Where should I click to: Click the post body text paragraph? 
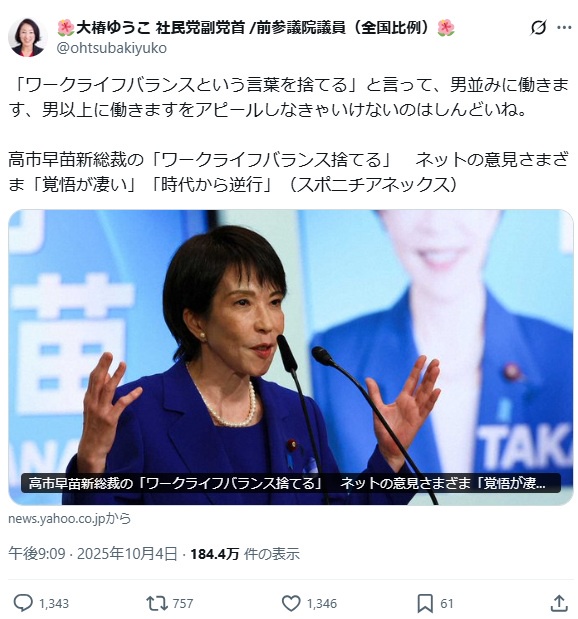tap(289, 134)
